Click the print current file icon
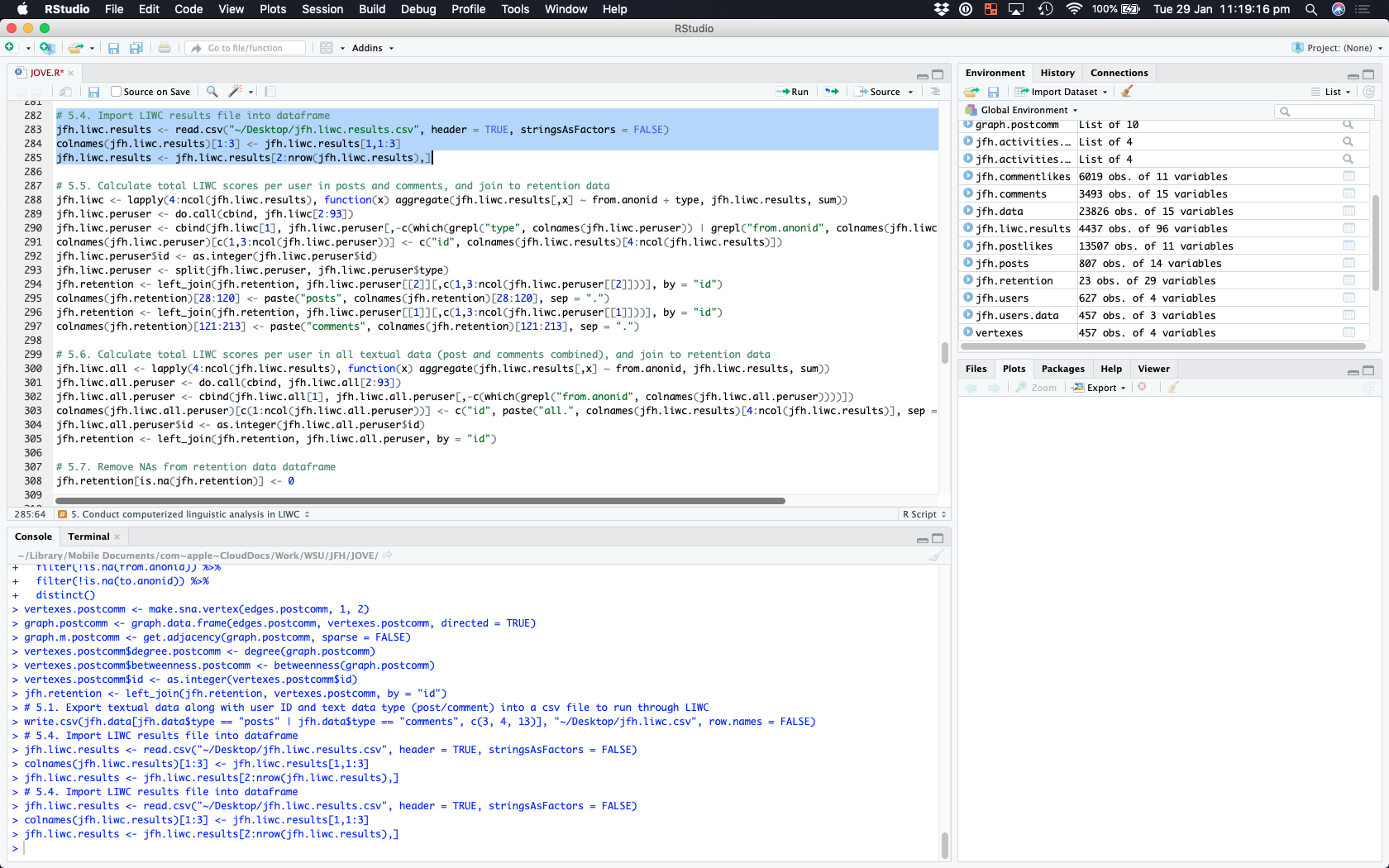Screen dimensions: 1389x868 coord(165,48)
